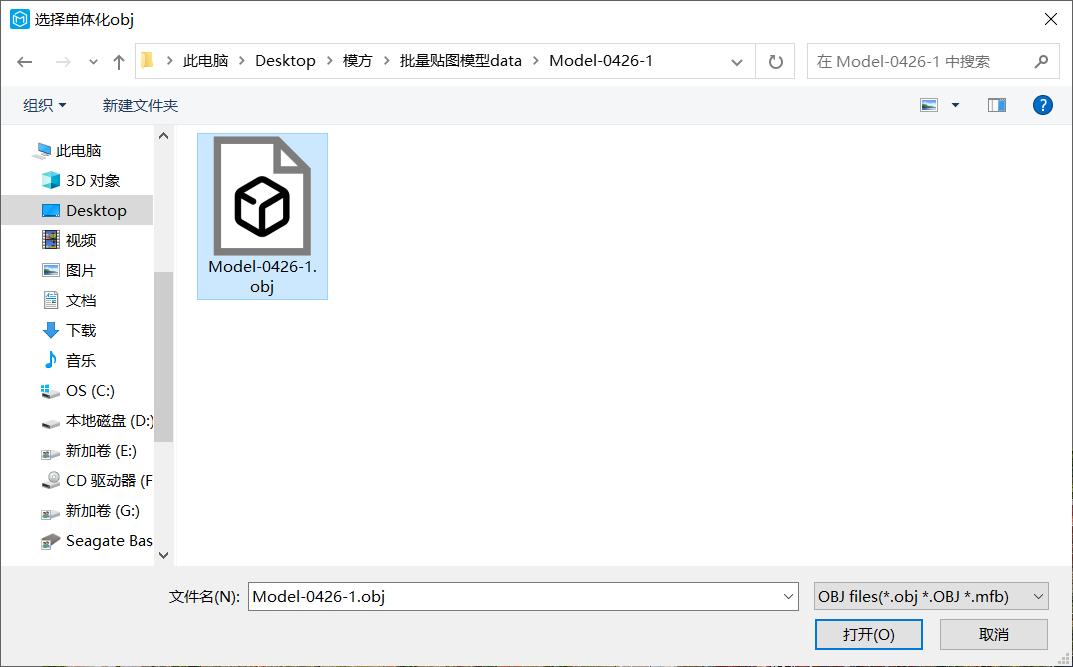The height and width of the screenshot is (667, 1073).
Task: Select 此电脑 in the navigation tree
Action: coord(79,151)
